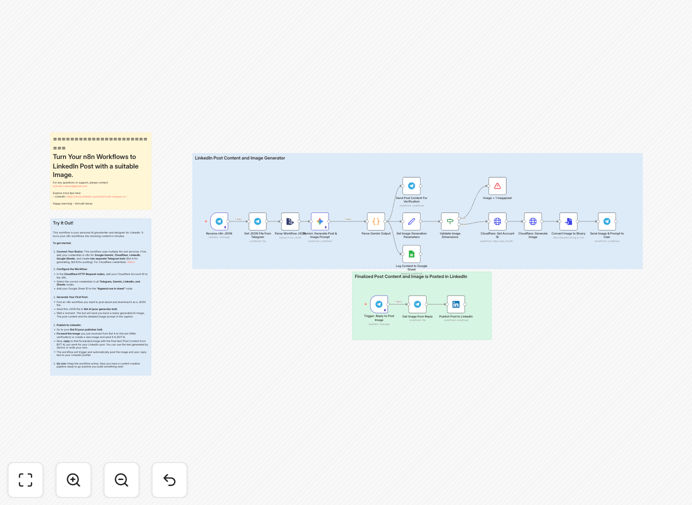
Task: Open the Parse Gemini Output code node
Action: [x=376, y=221]
